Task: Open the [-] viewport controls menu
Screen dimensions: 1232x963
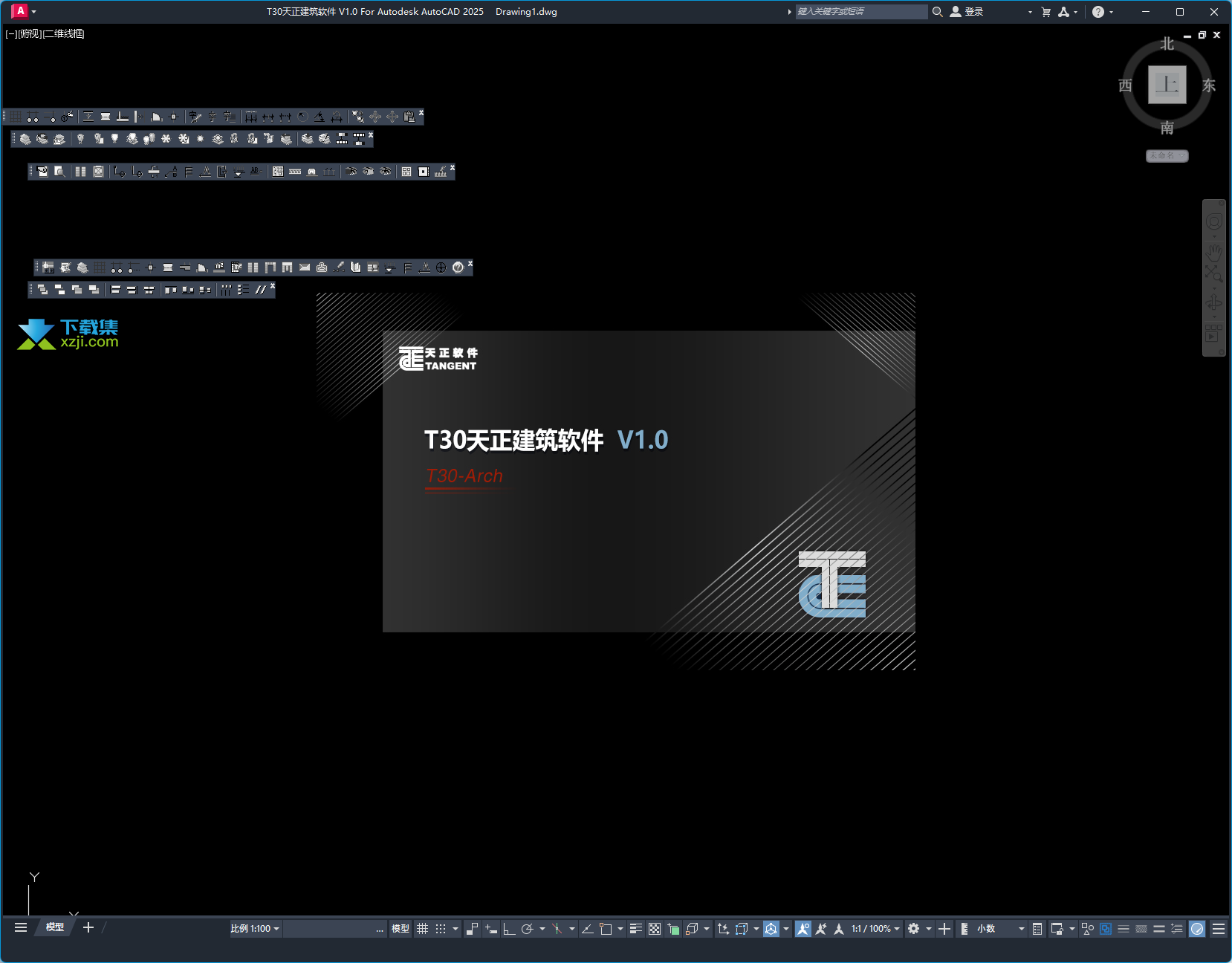Action: pyautogui.click(x=11, y=34)
